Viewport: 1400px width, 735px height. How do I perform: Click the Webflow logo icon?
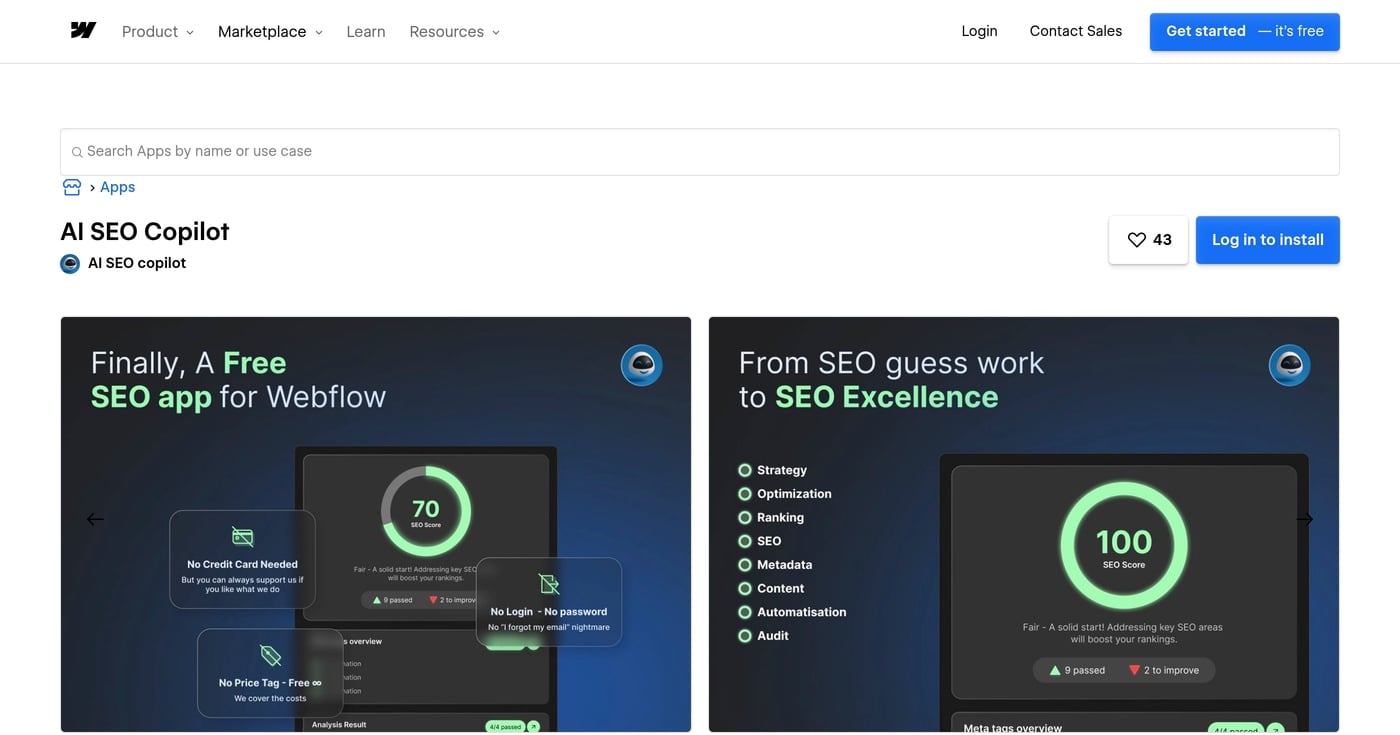tap(83, 31)
